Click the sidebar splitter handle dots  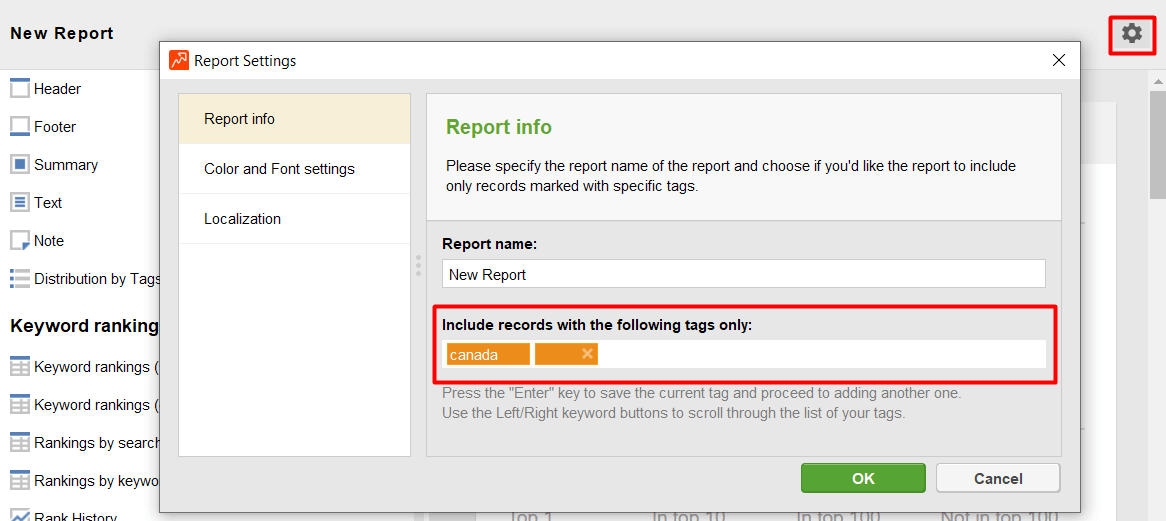pyautogui.click(x=418, y=266)
